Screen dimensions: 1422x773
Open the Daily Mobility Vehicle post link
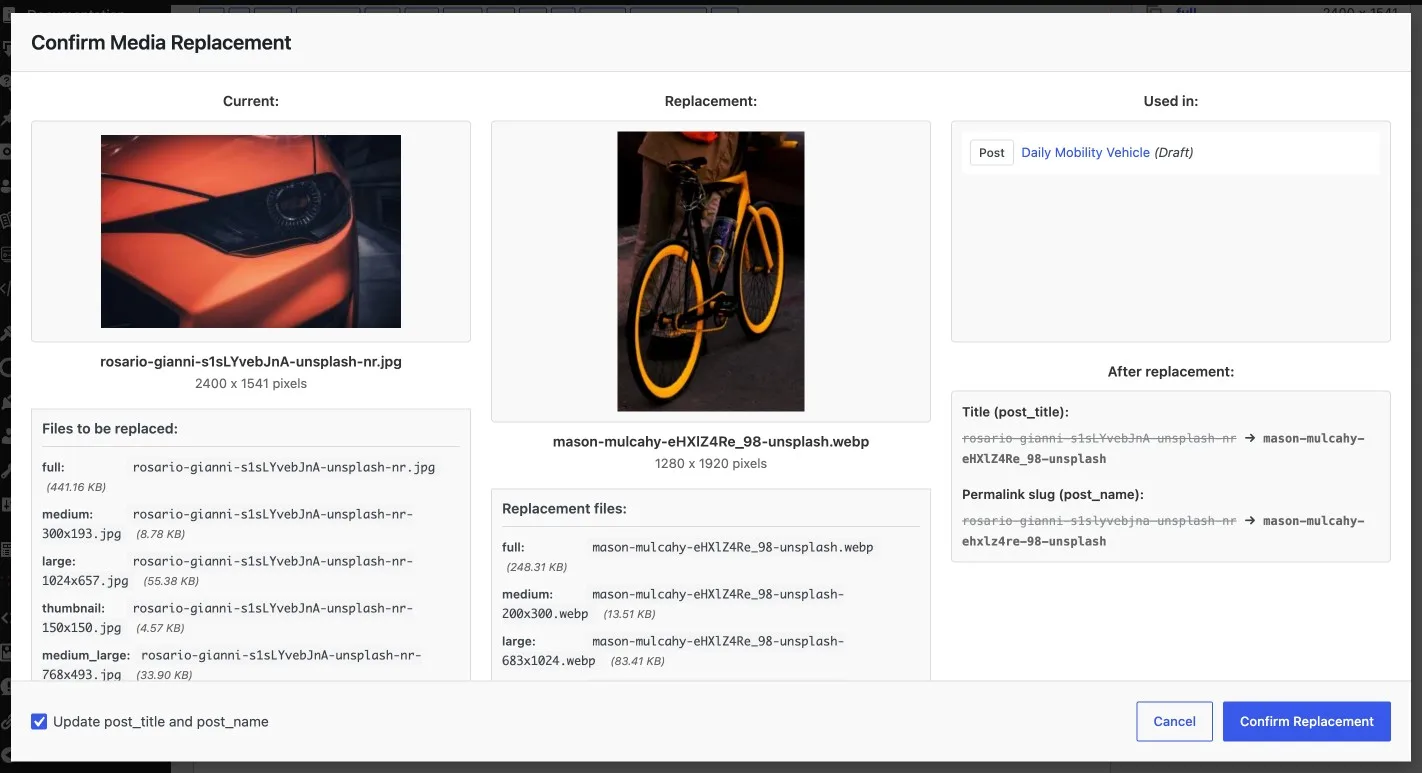[x=1085, y=152]
